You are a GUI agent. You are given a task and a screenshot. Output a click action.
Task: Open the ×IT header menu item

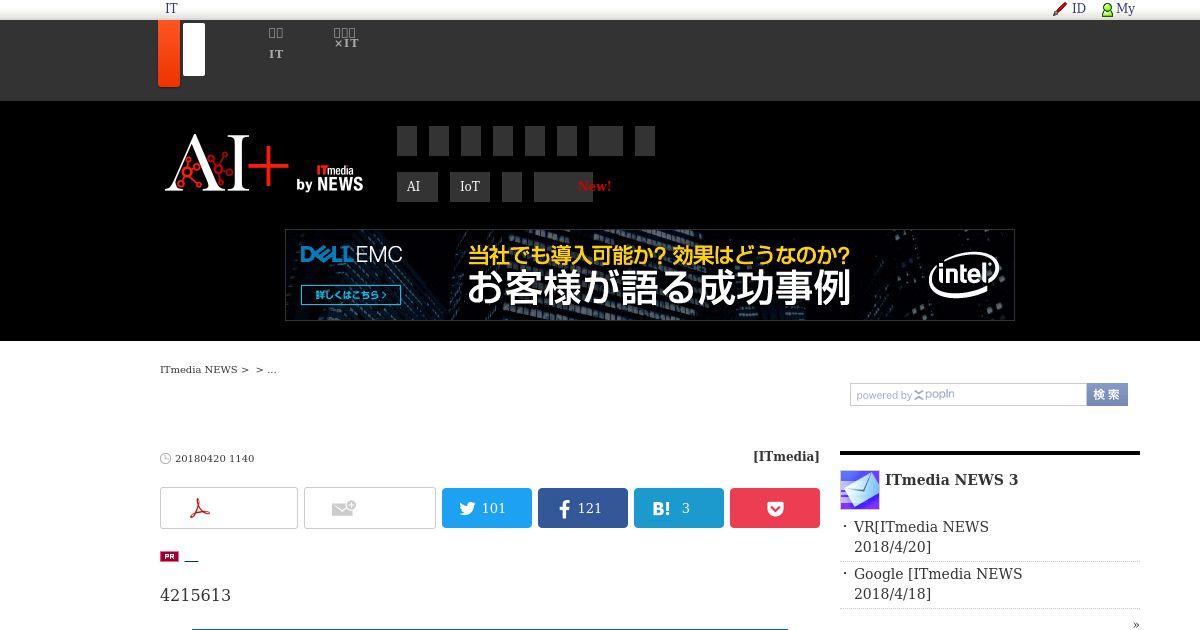pos(346,38)
